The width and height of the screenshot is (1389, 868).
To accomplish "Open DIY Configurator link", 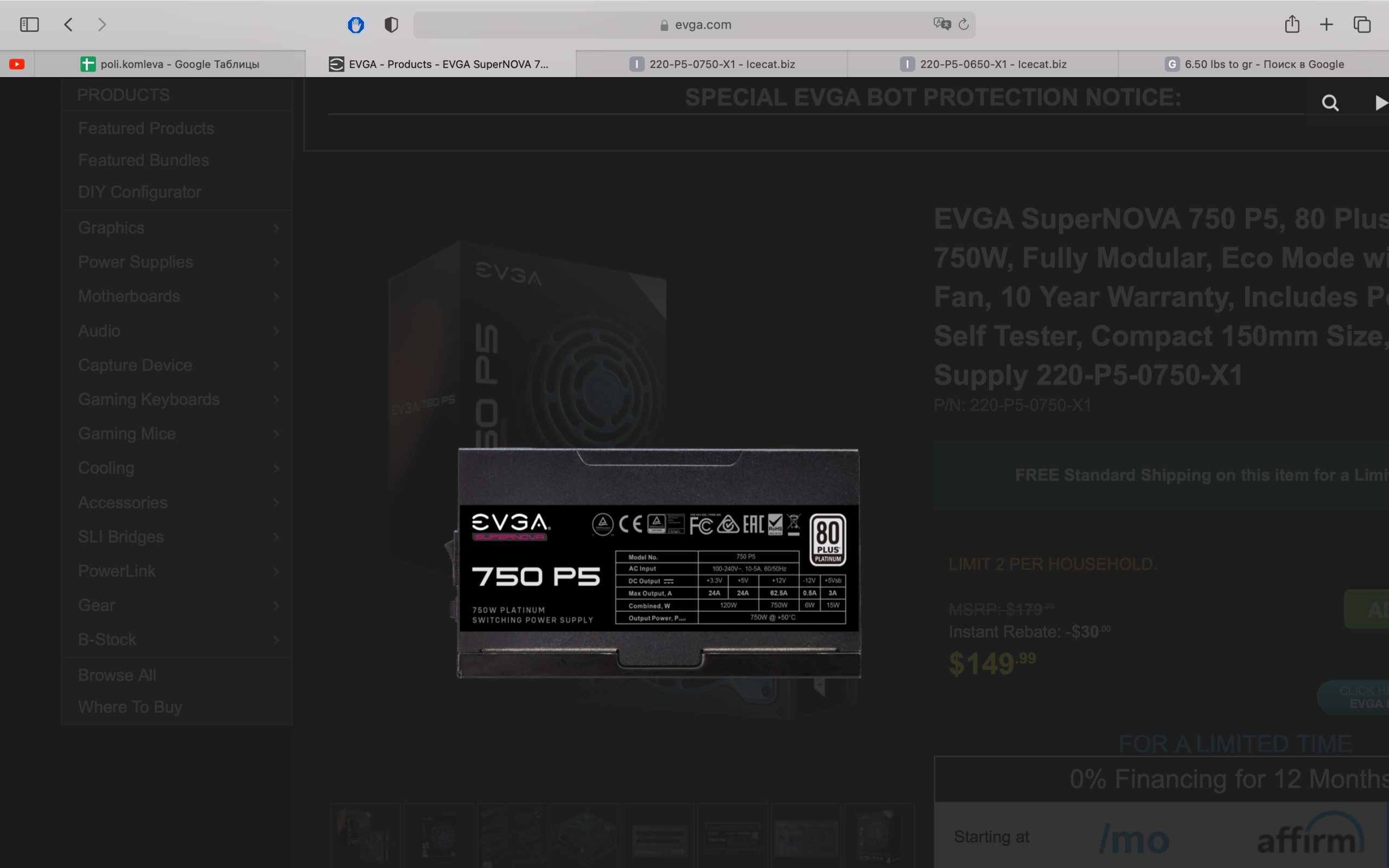I will tap(139, 192).
